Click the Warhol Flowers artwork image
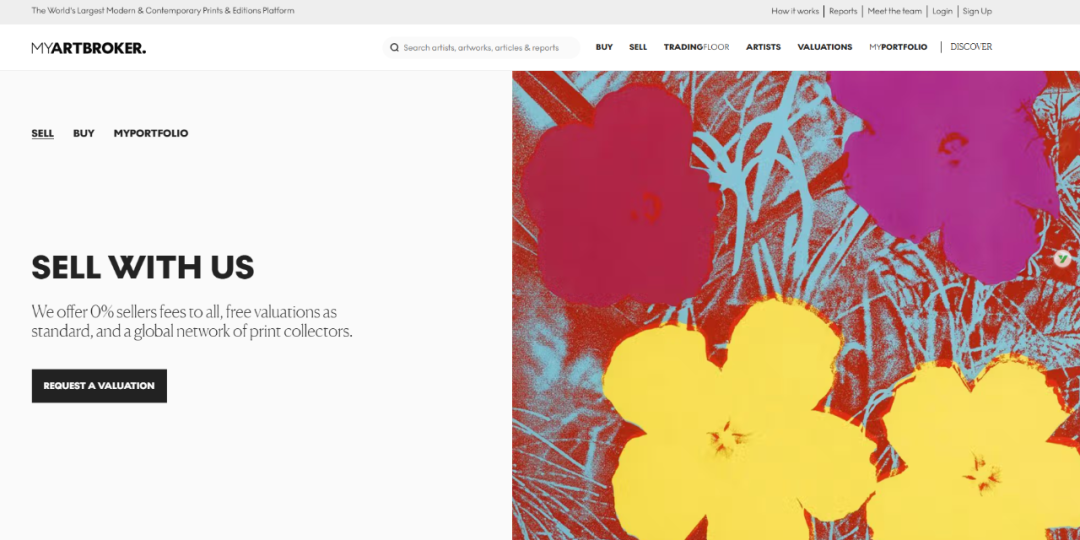The image size is (1080, 540). pyautogui.click(x=796, y=305)
